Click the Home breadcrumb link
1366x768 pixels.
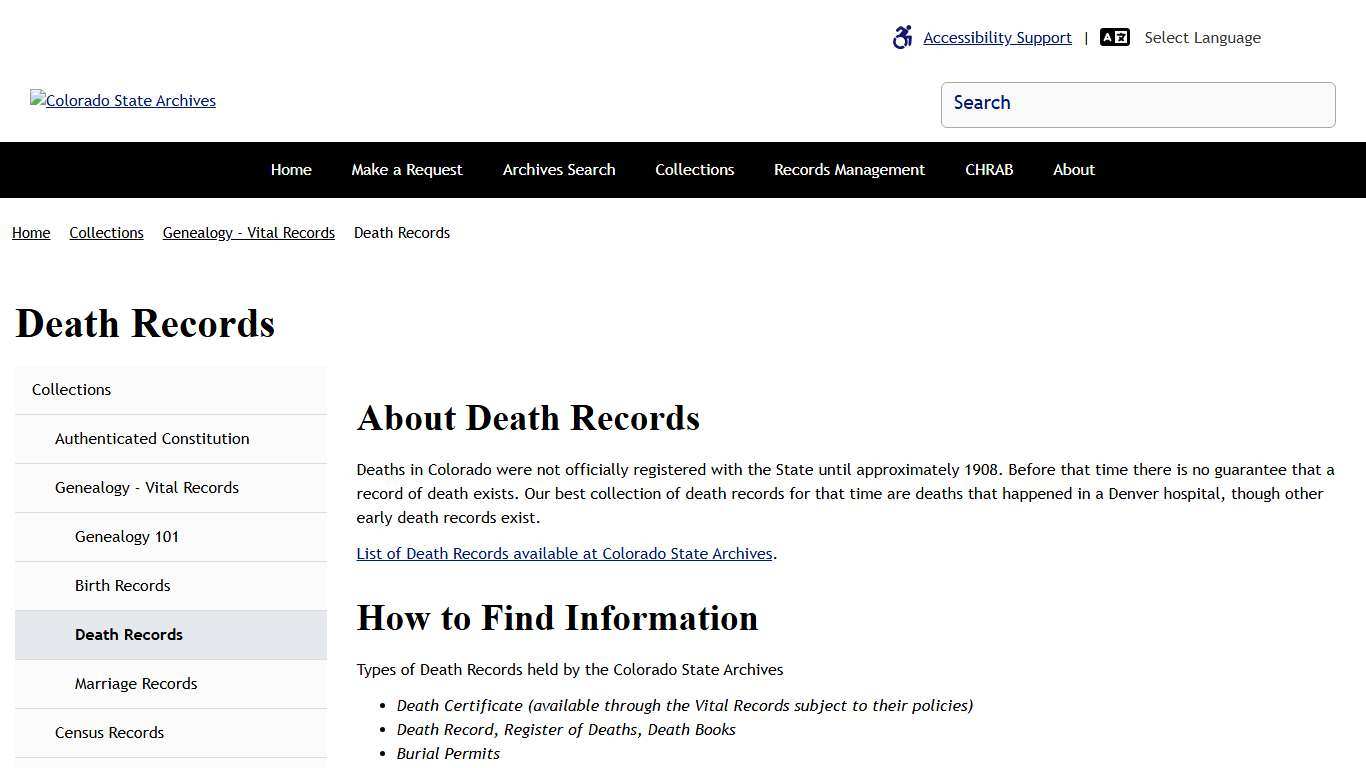coord(30,232)
